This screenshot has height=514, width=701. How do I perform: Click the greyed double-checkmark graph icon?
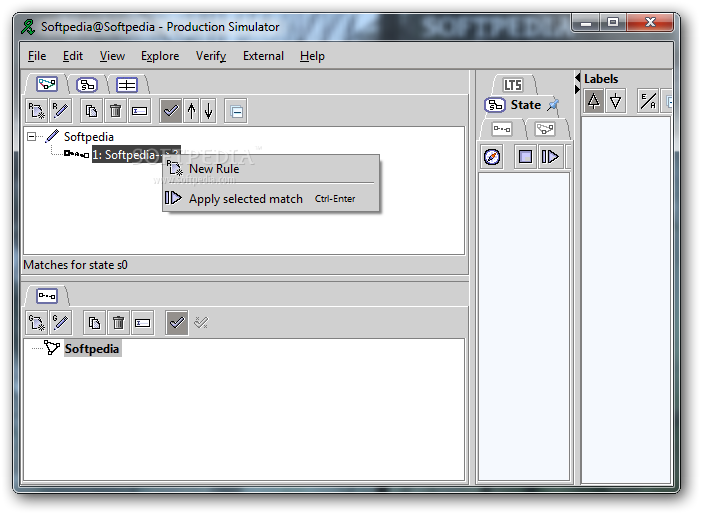click(x=201, y=322)
